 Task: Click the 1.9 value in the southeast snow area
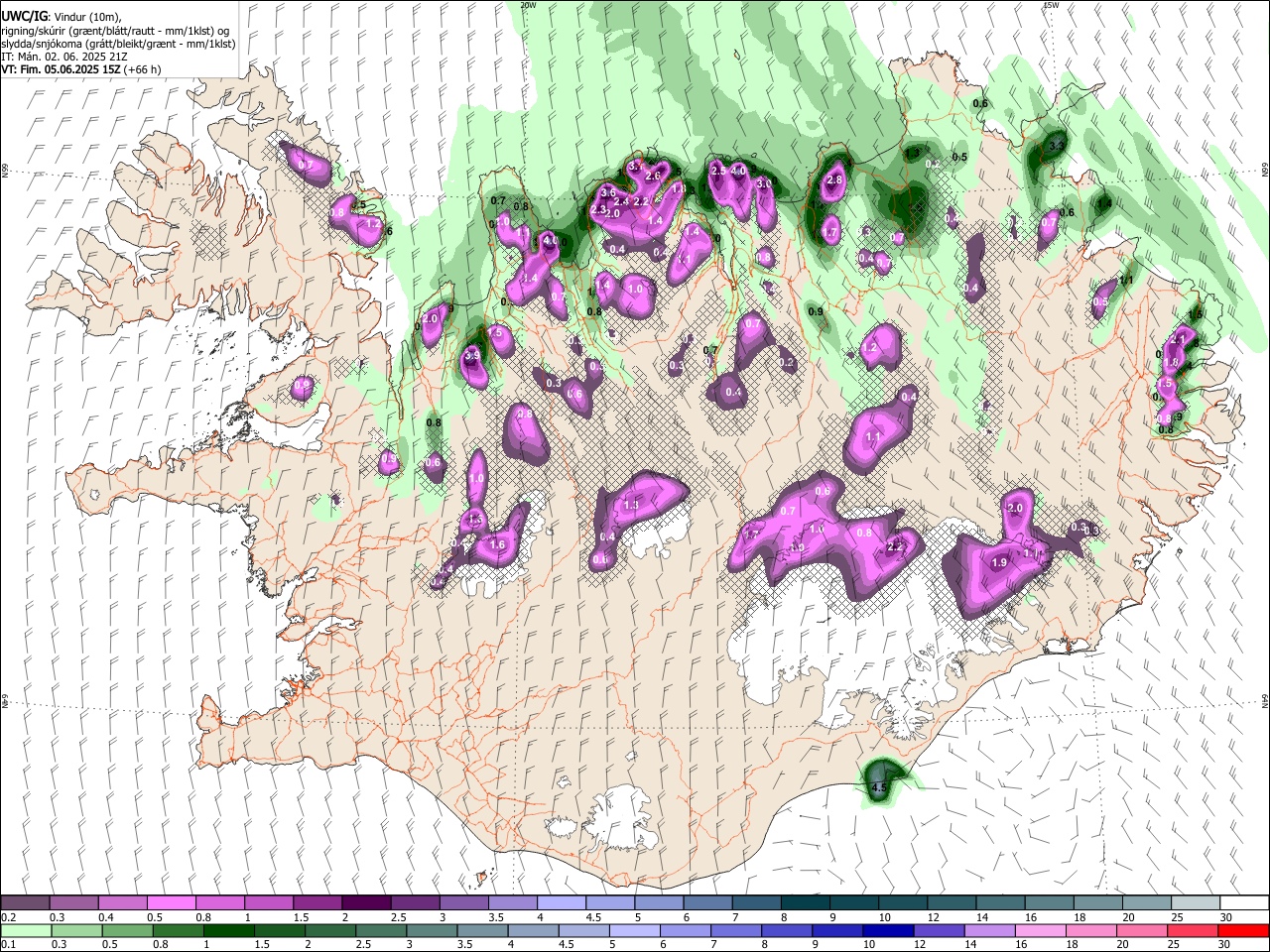(x=999, y=562)
